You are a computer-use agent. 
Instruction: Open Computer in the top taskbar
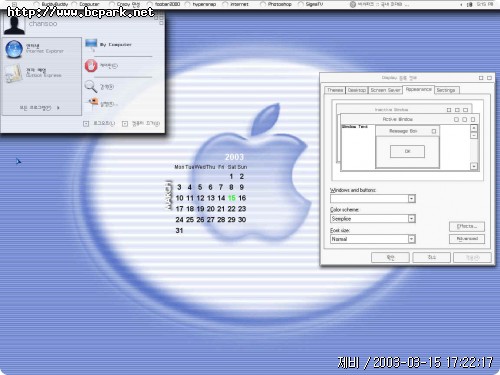(x=86, y=4)
